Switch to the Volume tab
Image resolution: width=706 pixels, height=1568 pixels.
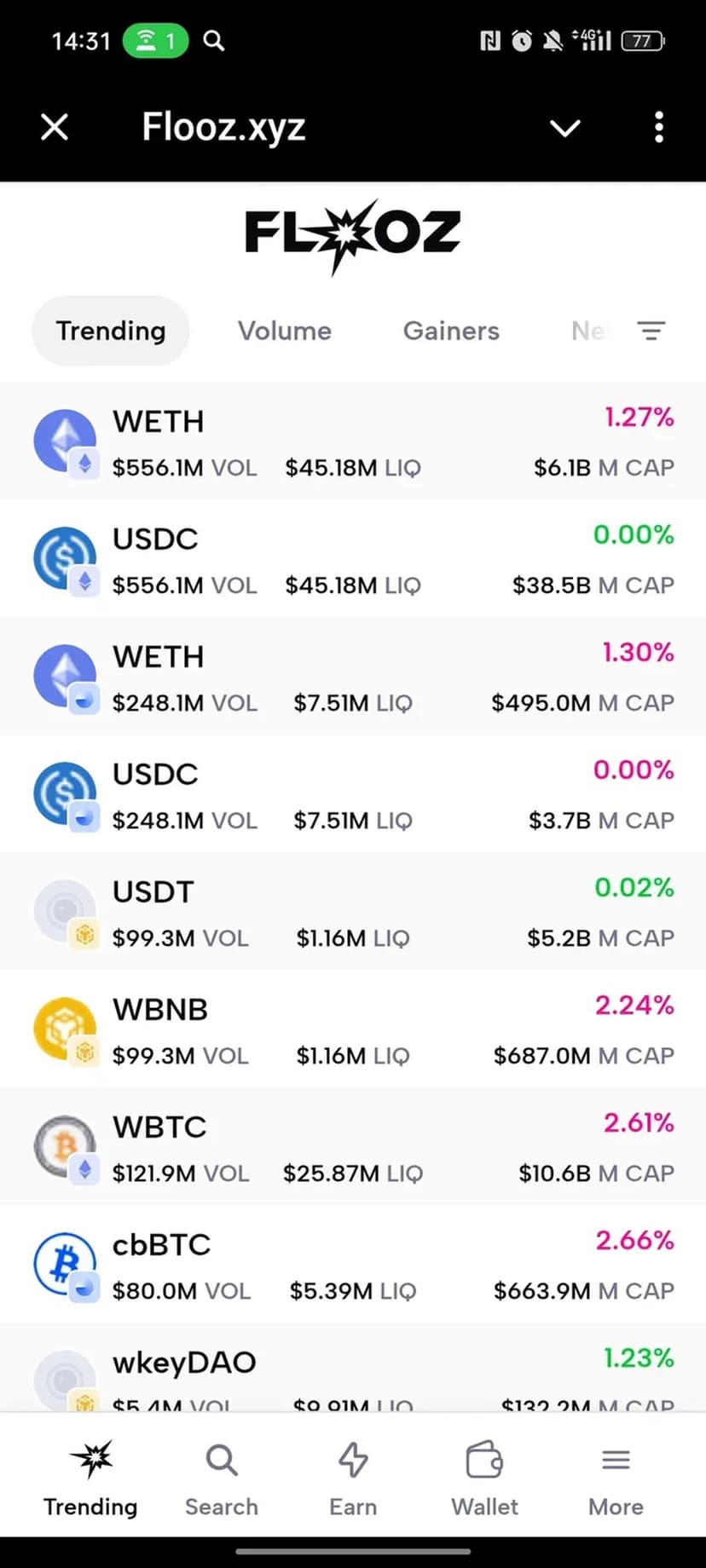284,331
